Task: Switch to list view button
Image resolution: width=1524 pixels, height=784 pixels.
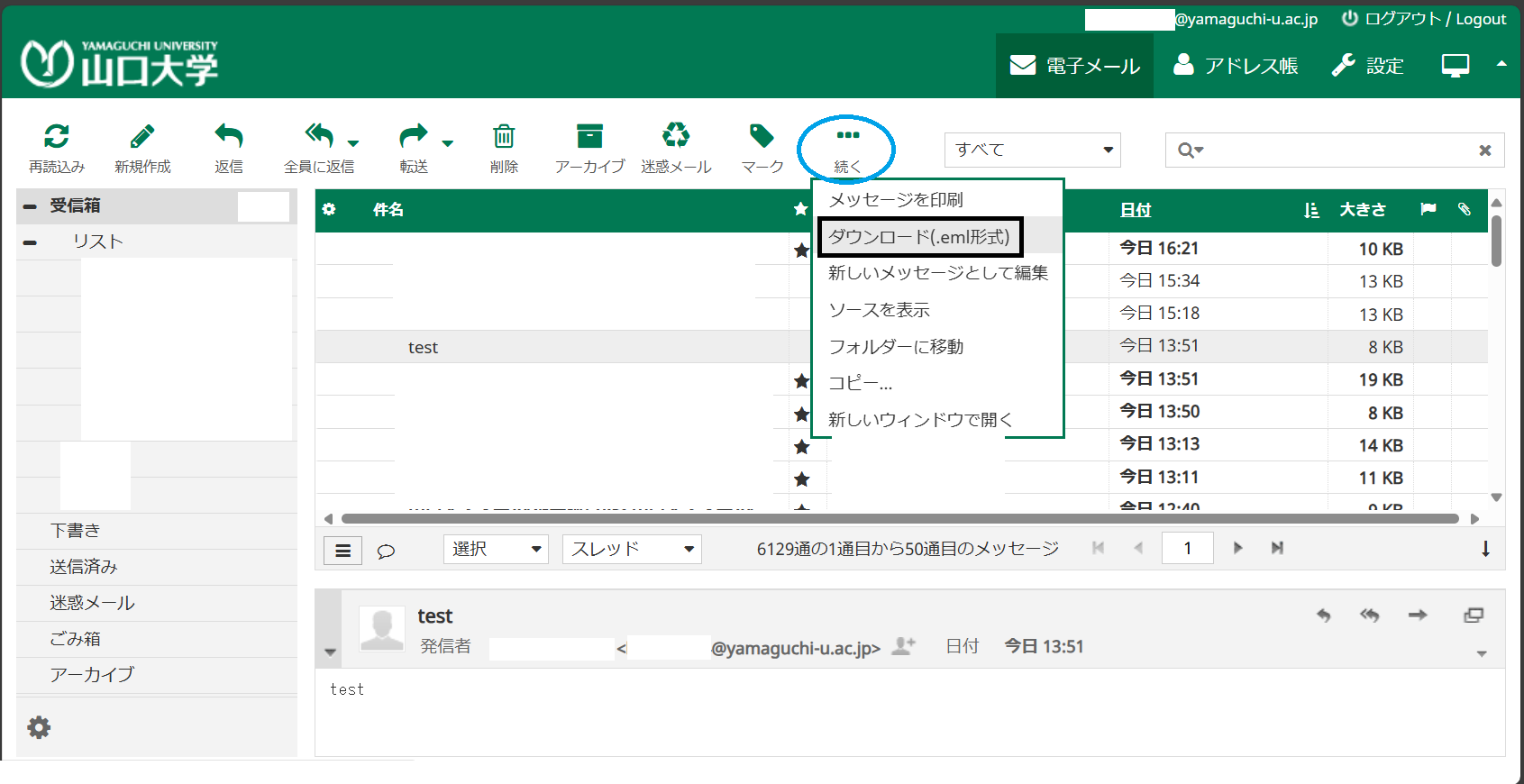Action: point(342,551)
